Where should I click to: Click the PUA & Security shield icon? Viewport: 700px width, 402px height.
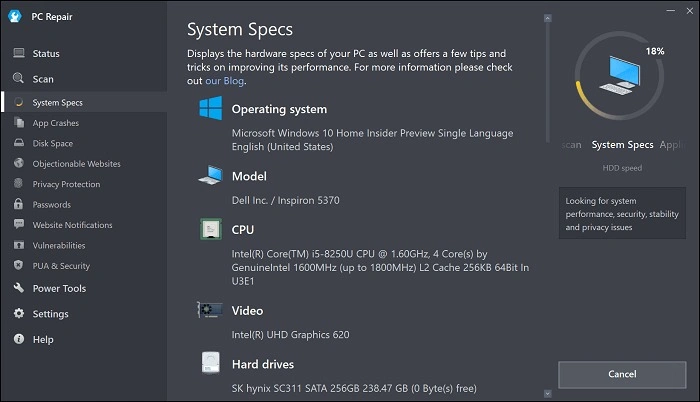coord(18,266)
